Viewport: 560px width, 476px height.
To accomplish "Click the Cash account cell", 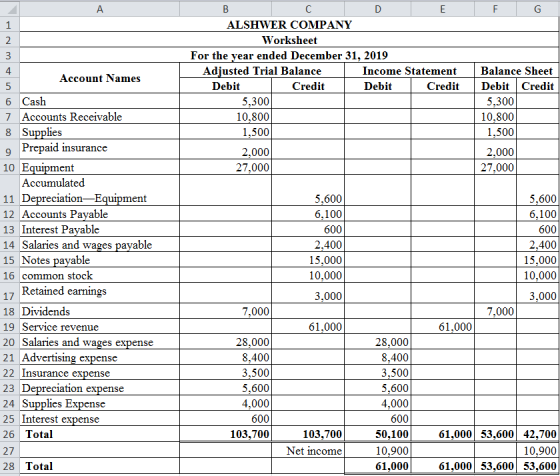I will (100, 101).
